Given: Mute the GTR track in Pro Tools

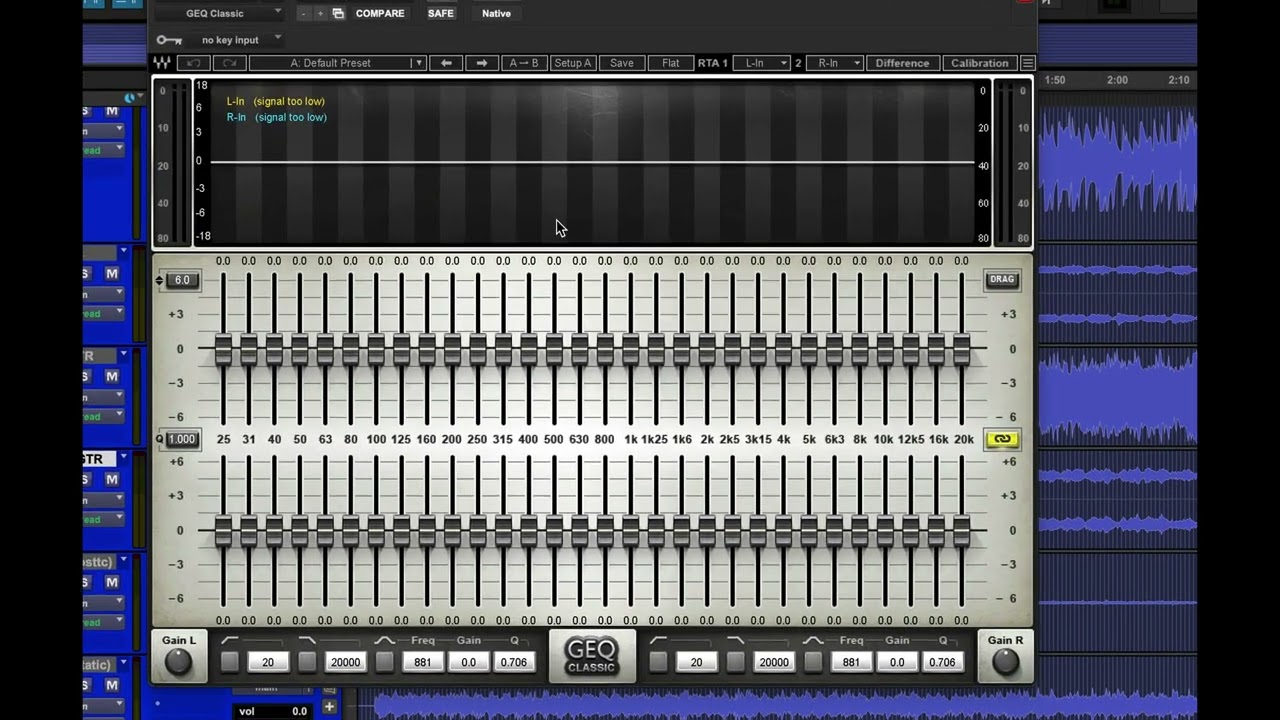Looking at the screenshot, I should [112, 479].
